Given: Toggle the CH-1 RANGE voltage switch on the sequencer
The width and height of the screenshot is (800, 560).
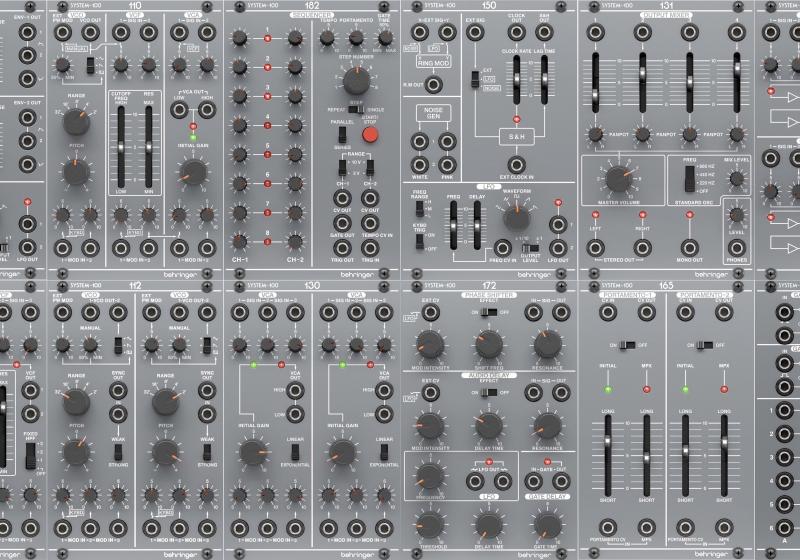Looking at the screenshot, I should click(342, 167).
